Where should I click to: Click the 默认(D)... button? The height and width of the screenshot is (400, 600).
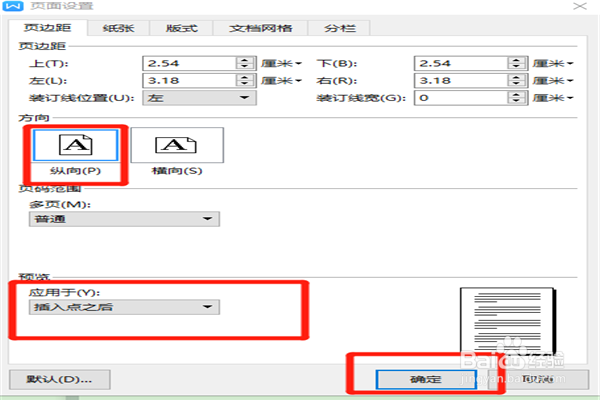point(60,379)
